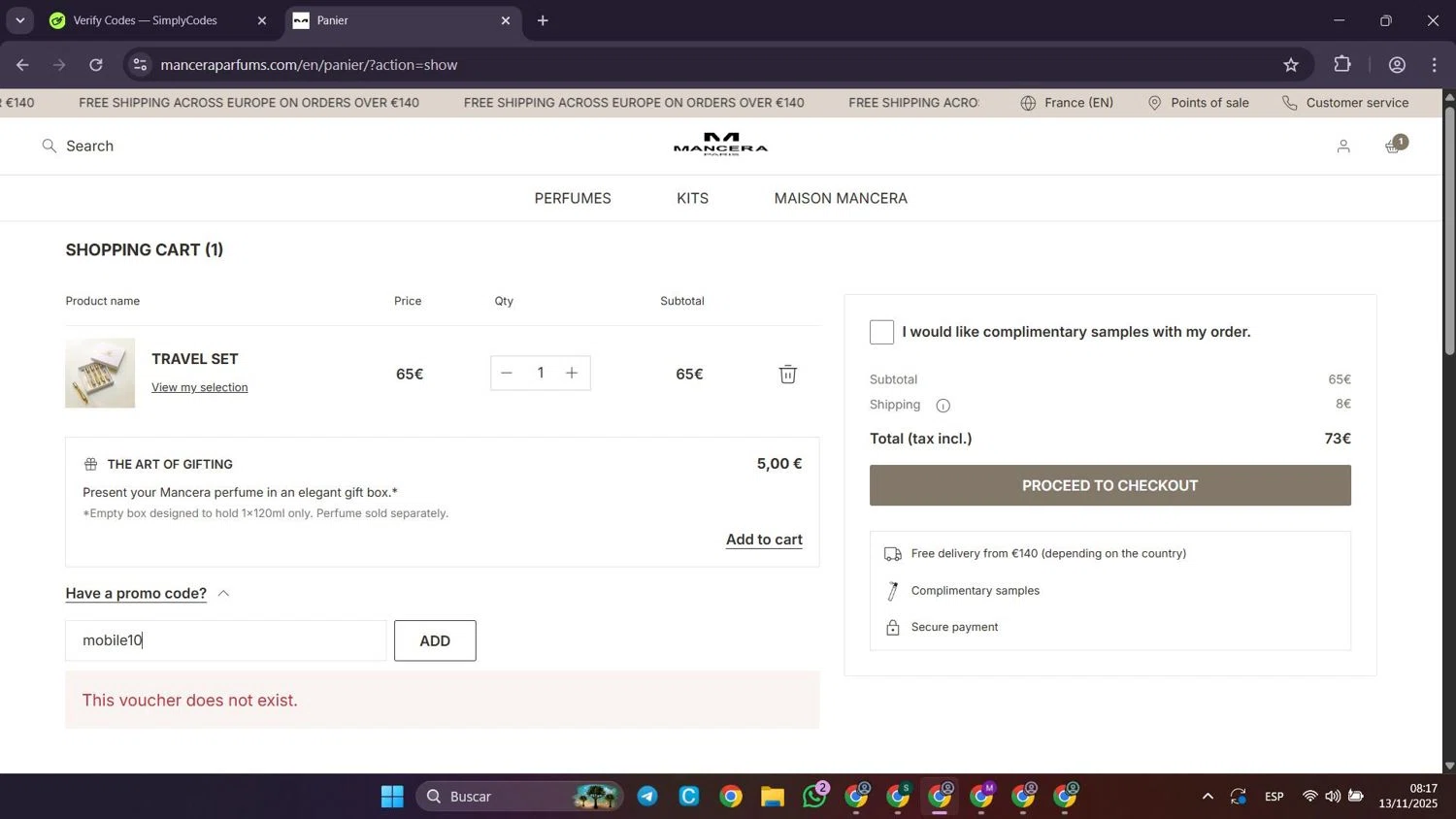Close the Panier tab

click(505, 20)
